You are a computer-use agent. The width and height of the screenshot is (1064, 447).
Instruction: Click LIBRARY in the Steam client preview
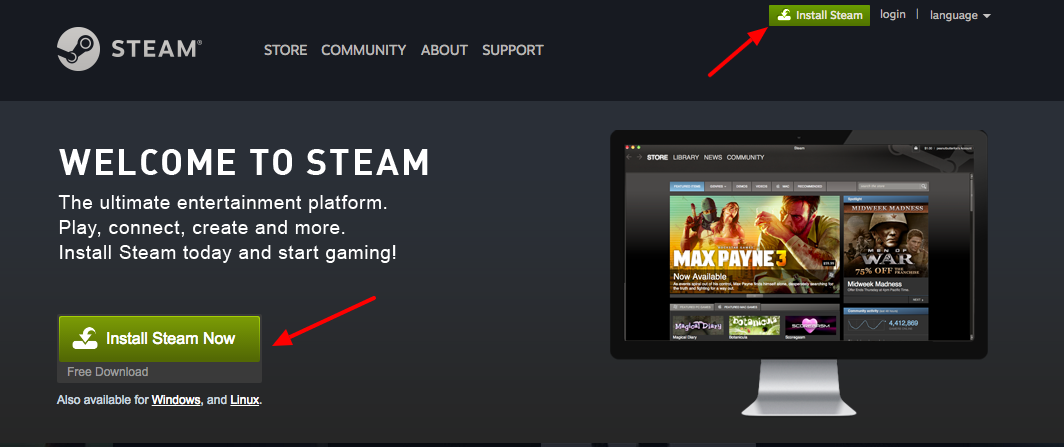click(x=686, y=157)
